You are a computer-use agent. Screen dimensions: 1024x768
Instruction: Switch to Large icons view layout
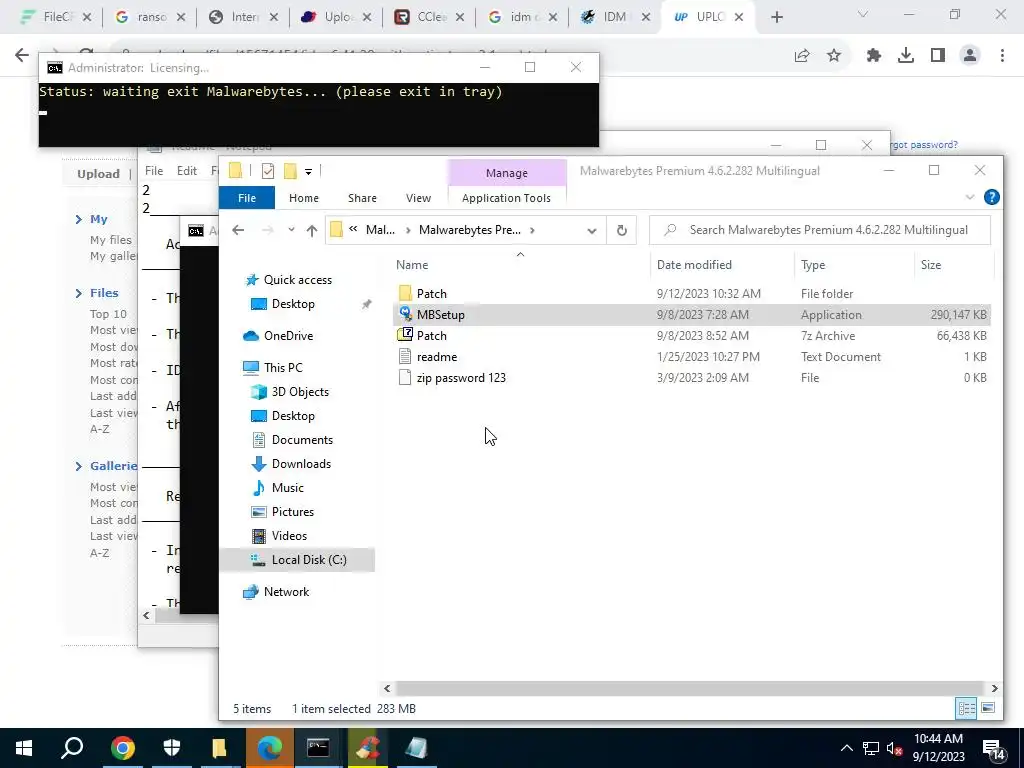click(987, 708)
